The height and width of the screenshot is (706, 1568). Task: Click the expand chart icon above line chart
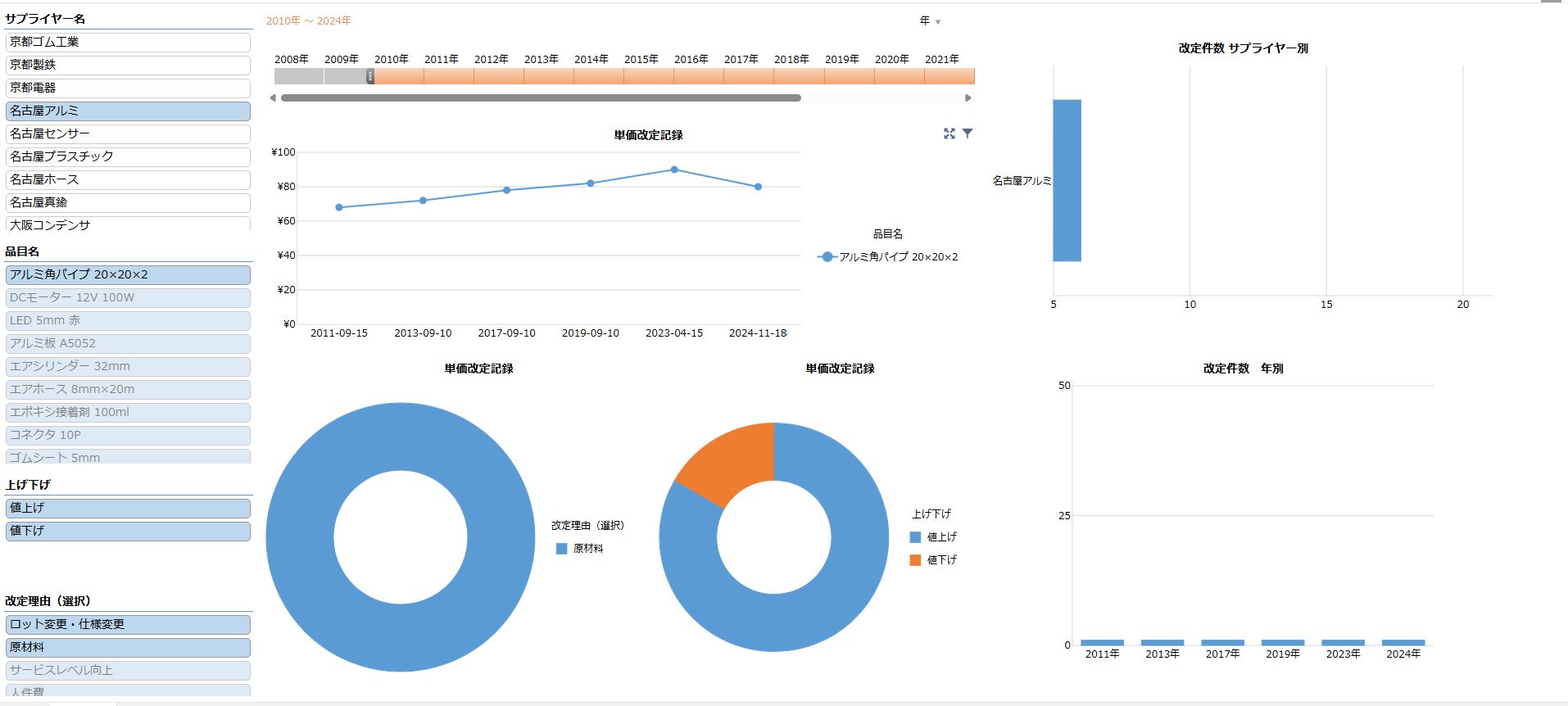pyautogui.click(x=949, y=134)
